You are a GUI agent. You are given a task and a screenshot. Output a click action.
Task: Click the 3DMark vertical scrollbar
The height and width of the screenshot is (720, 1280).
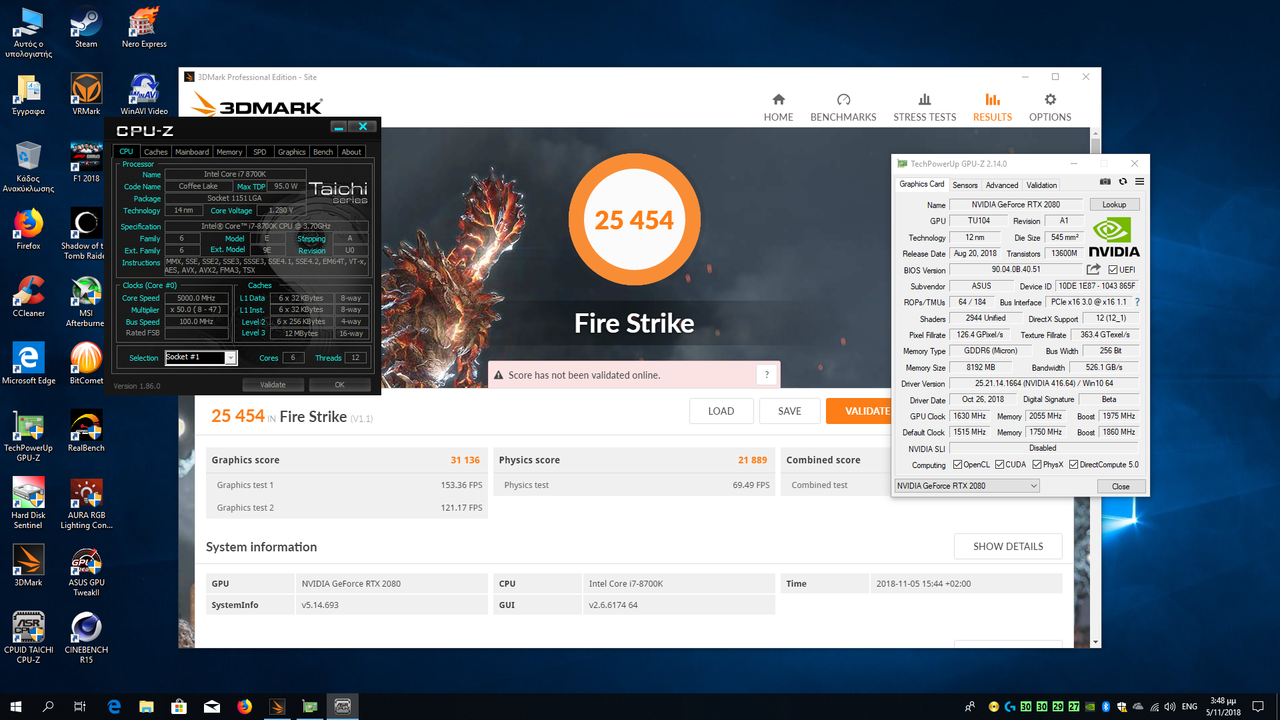1096,400
